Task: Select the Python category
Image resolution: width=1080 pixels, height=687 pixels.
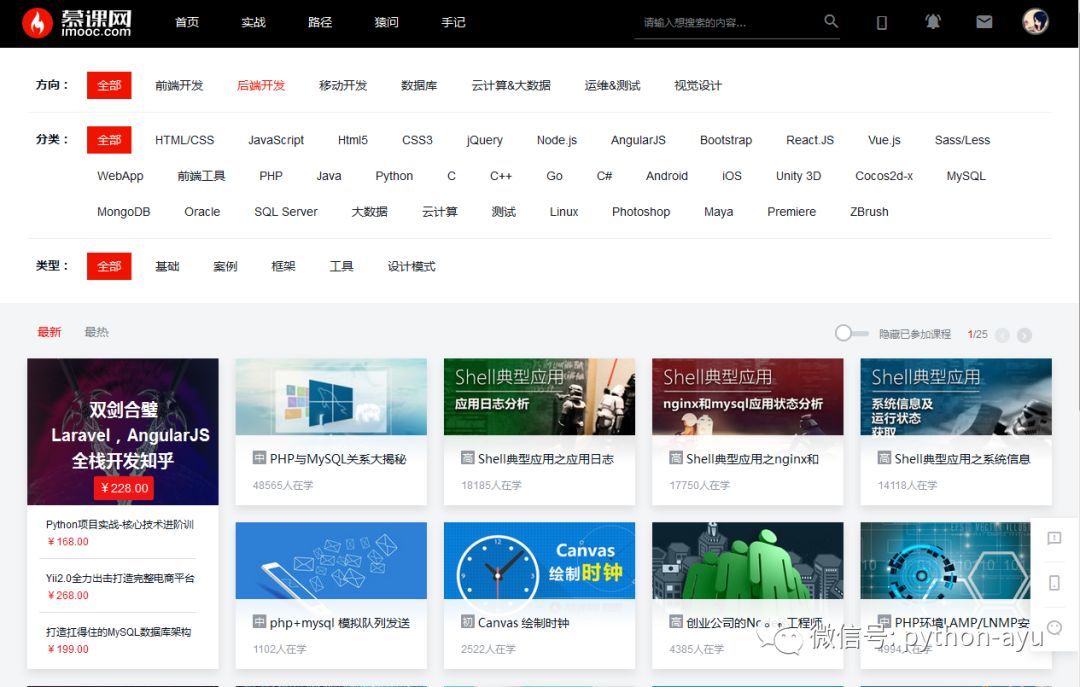Action: (x=394, y=176)
